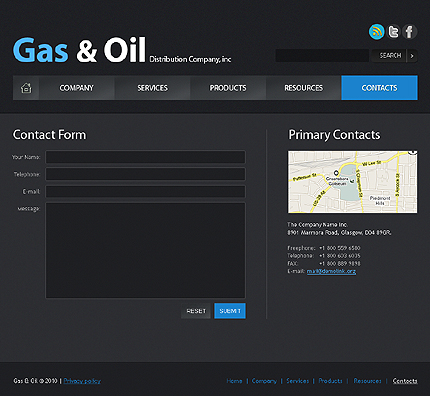Click the search arrow button
This screenshot has width=430, height=396.
tap(412, 56)
